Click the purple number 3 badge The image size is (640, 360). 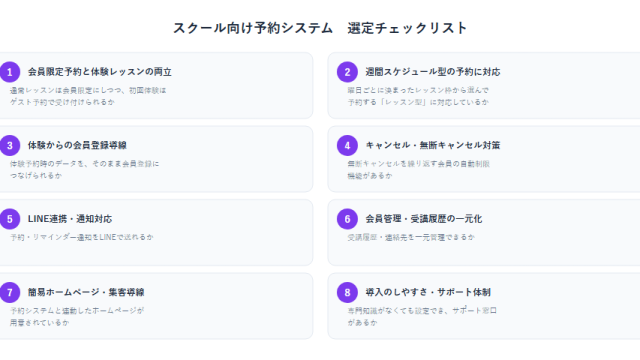tap(10, 146)
